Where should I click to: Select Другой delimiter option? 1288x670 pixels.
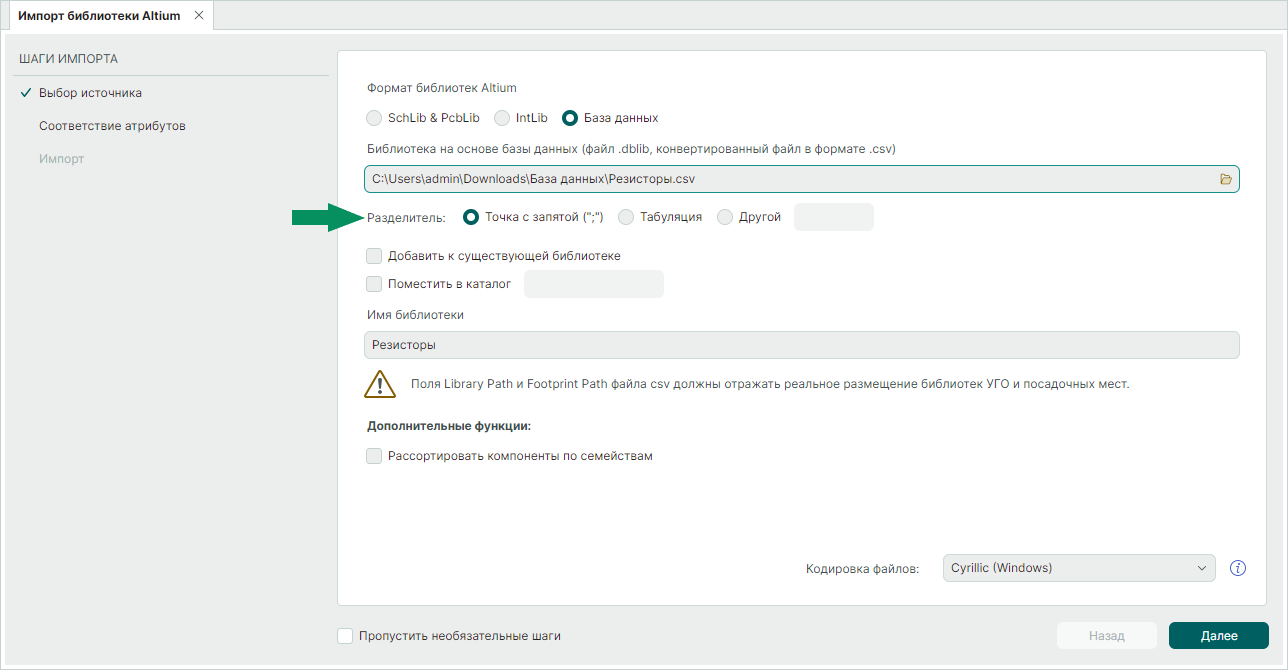coord(725,217)
